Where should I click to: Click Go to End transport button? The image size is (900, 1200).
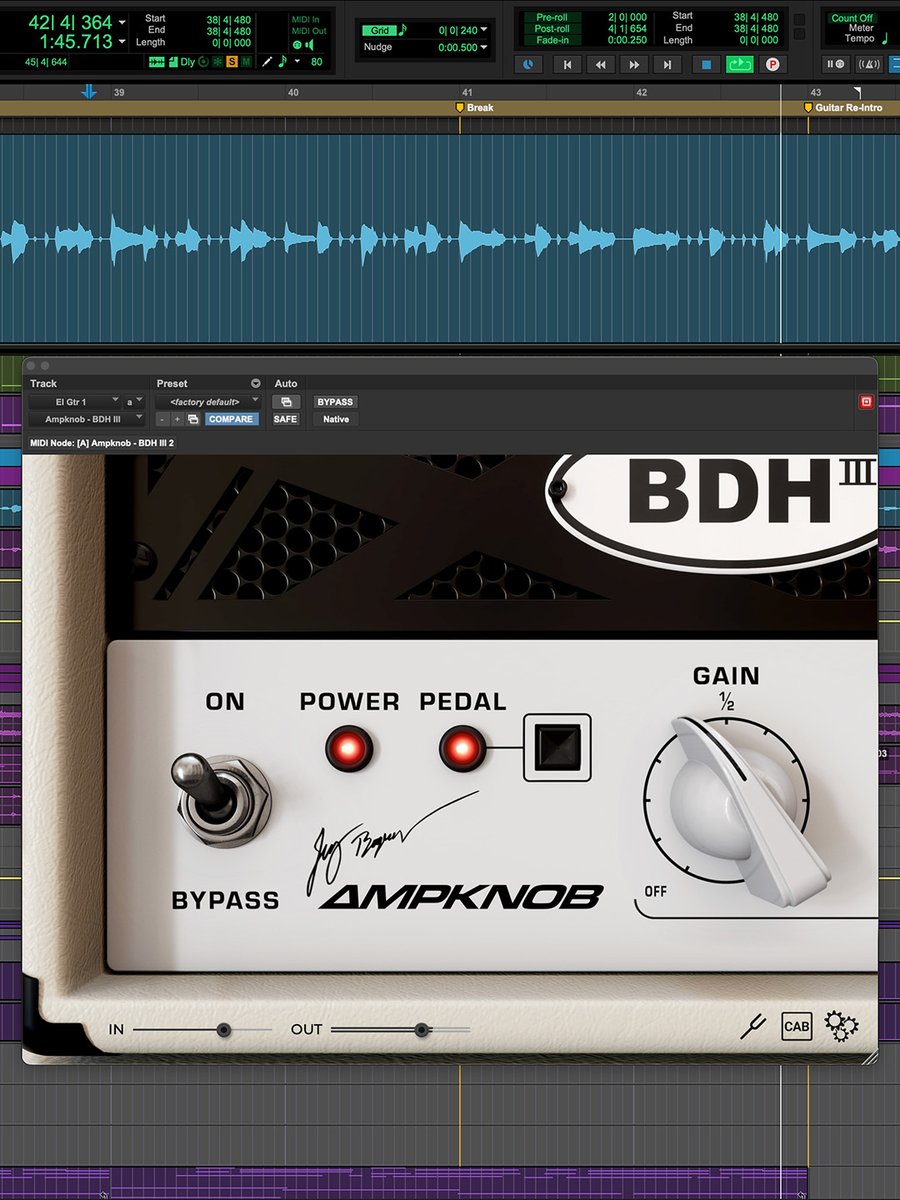tap(667, 64)
